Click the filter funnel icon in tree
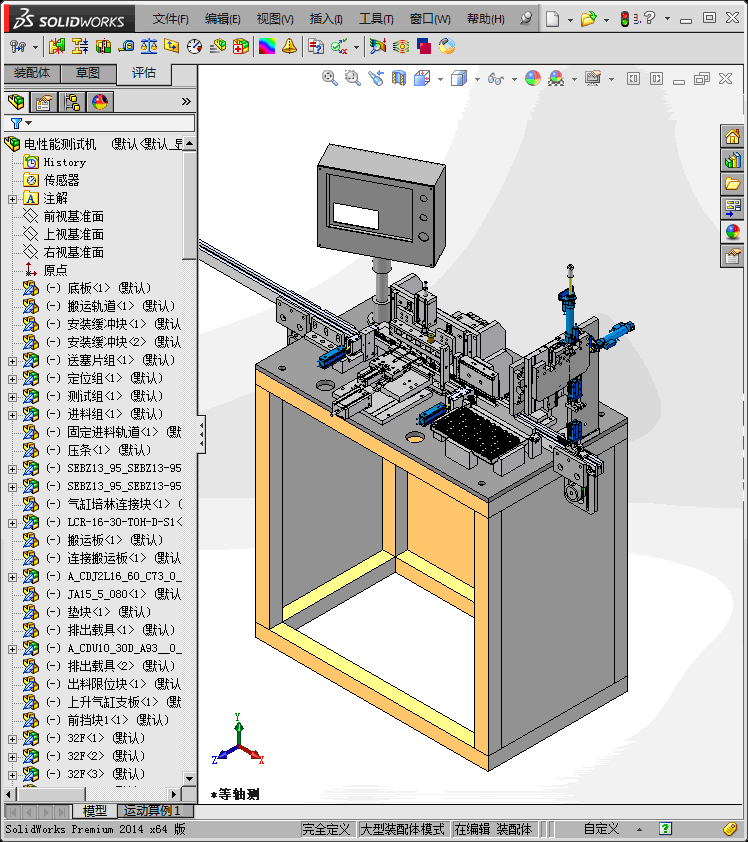 point(16,124)
